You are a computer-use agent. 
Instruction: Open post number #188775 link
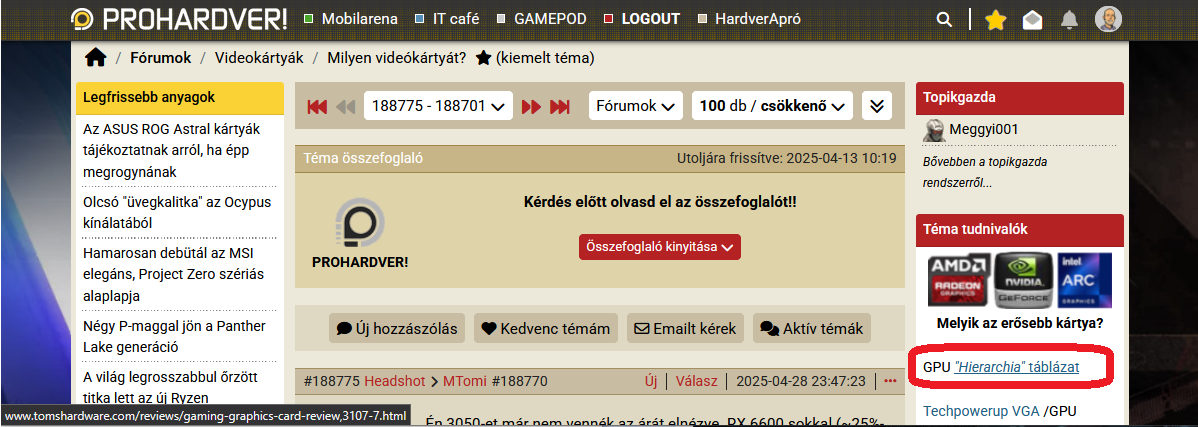(332, 380)
